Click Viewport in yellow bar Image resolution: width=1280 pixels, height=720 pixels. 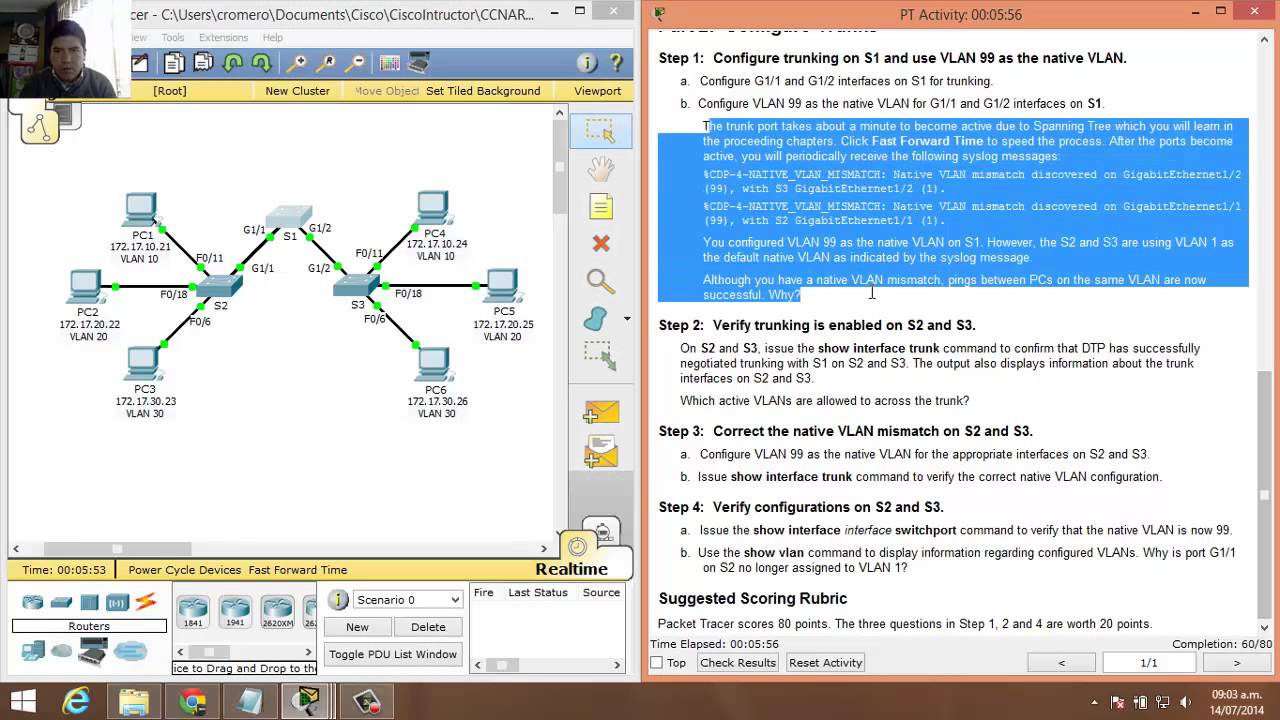(x=597, y=91)
